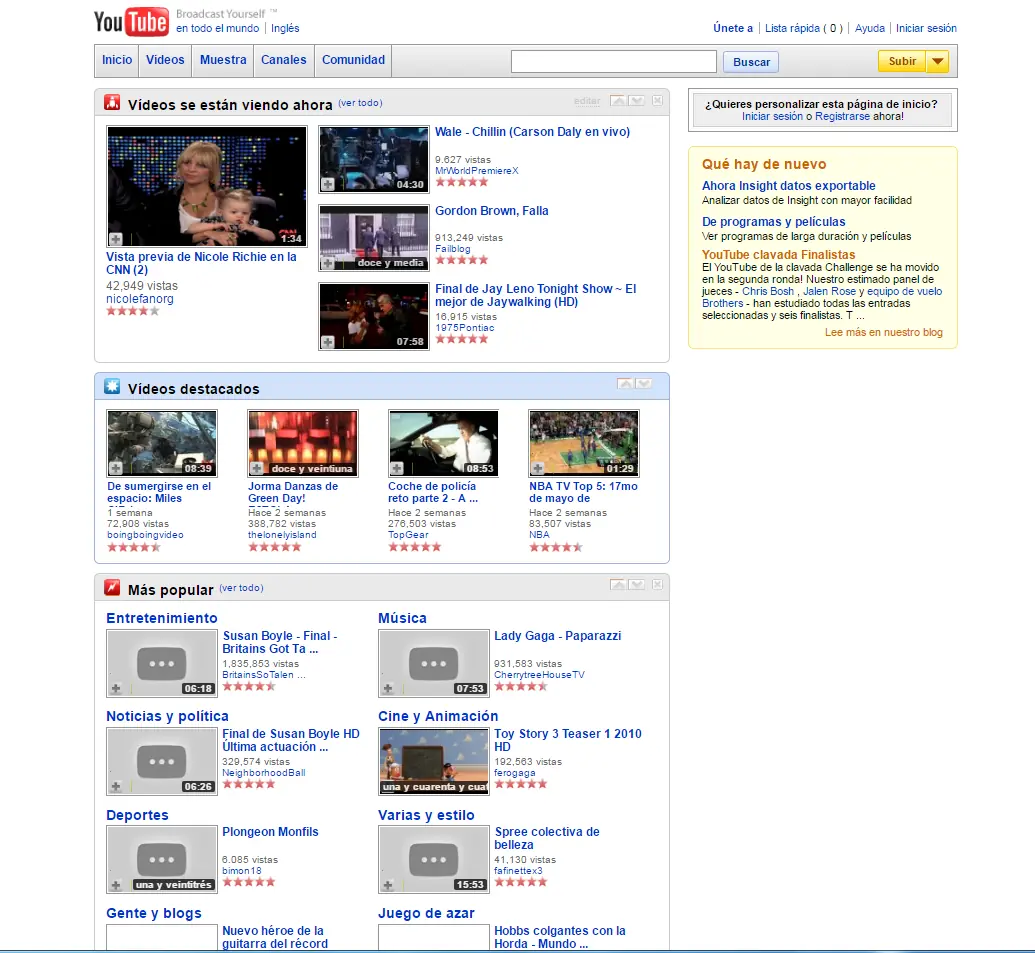Add Lady Gaga Paparazzi to quicklist
1035x953 pixels.
coord(387,688)
